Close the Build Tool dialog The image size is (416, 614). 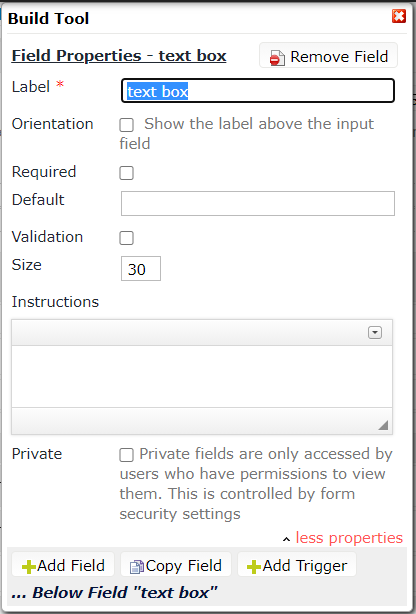pyautogui.click(x=399, y=16)
